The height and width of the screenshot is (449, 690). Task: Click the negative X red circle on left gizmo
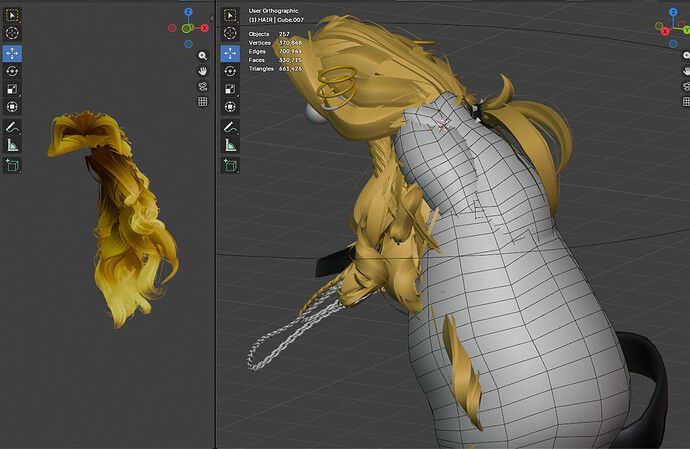click(172, 28)
